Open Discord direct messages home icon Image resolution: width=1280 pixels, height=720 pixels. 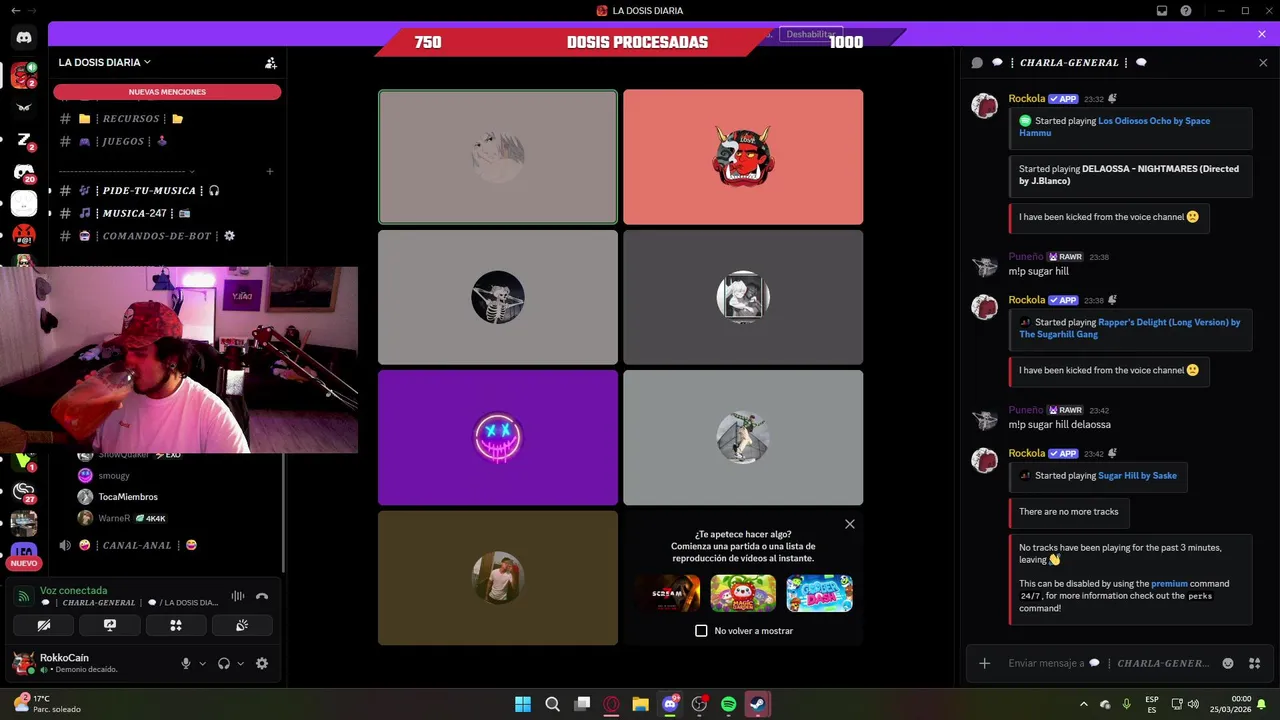[24, 38]
